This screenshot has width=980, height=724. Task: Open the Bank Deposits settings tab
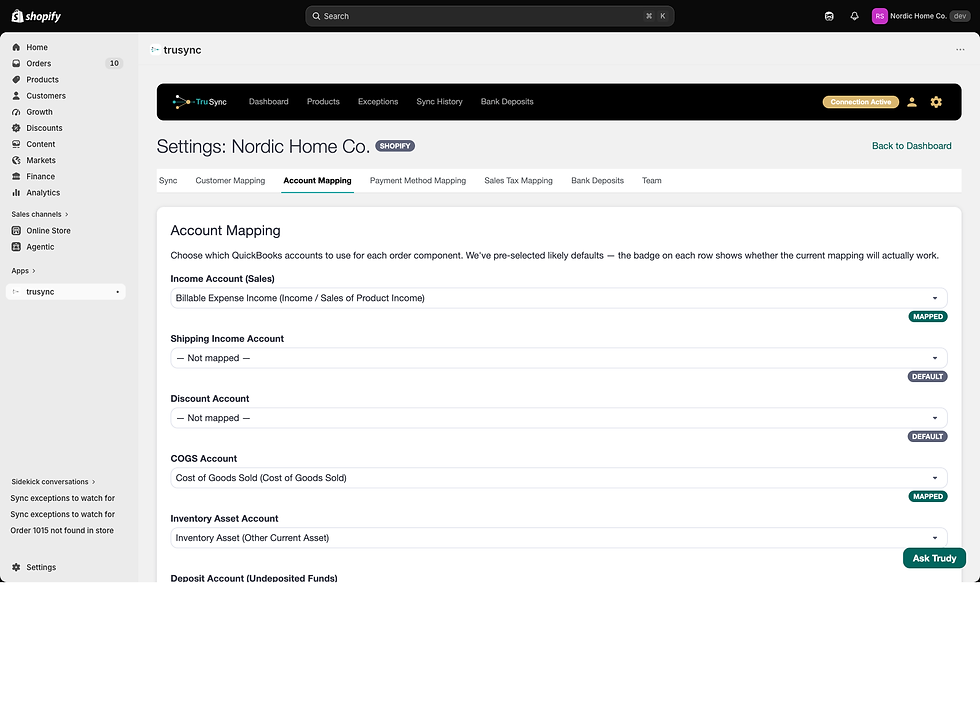pyautogui.click(x=597, y=181)
